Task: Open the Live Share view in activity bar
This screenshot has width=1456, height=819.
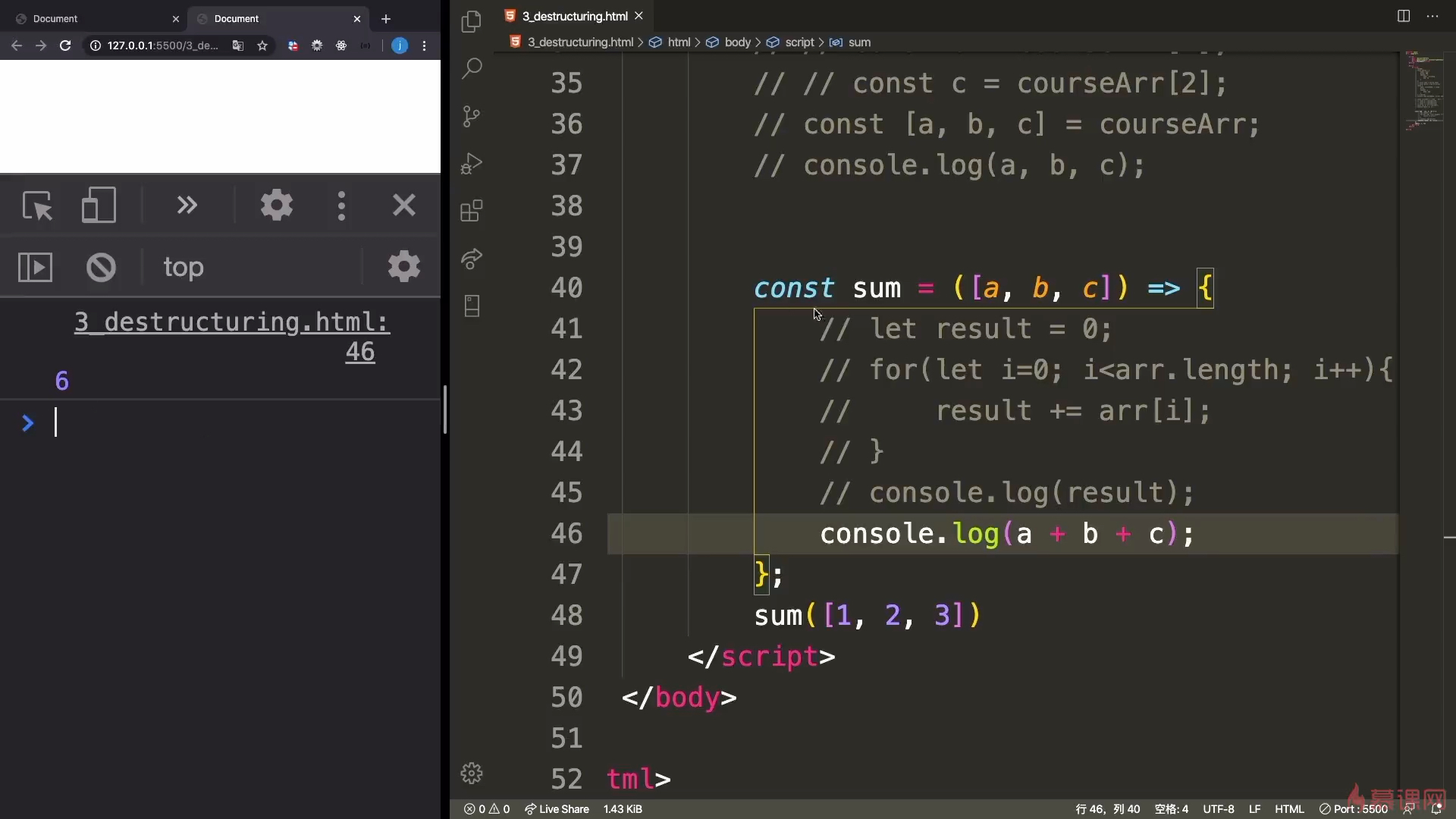Action: (x=471, y=259)
